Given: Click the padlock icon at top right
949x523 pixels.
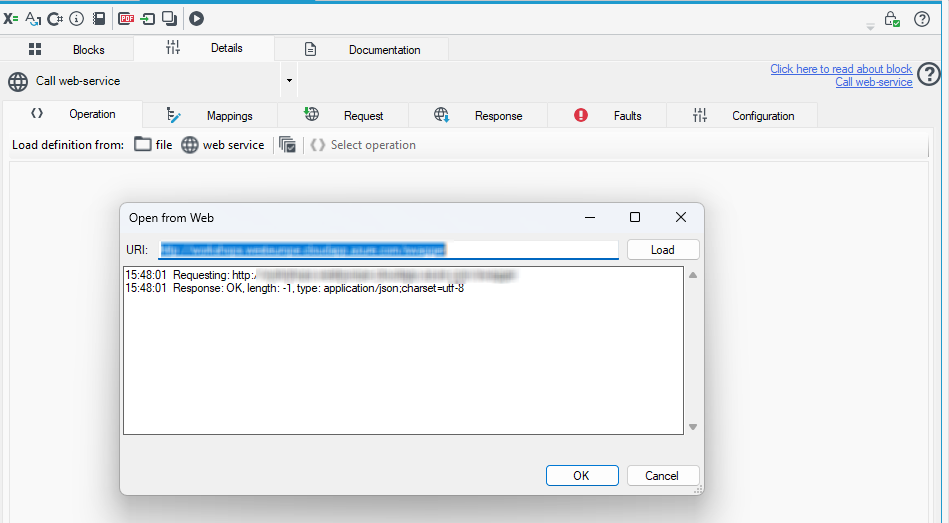Looking at the screenshot, I should [x=892, y=19].
